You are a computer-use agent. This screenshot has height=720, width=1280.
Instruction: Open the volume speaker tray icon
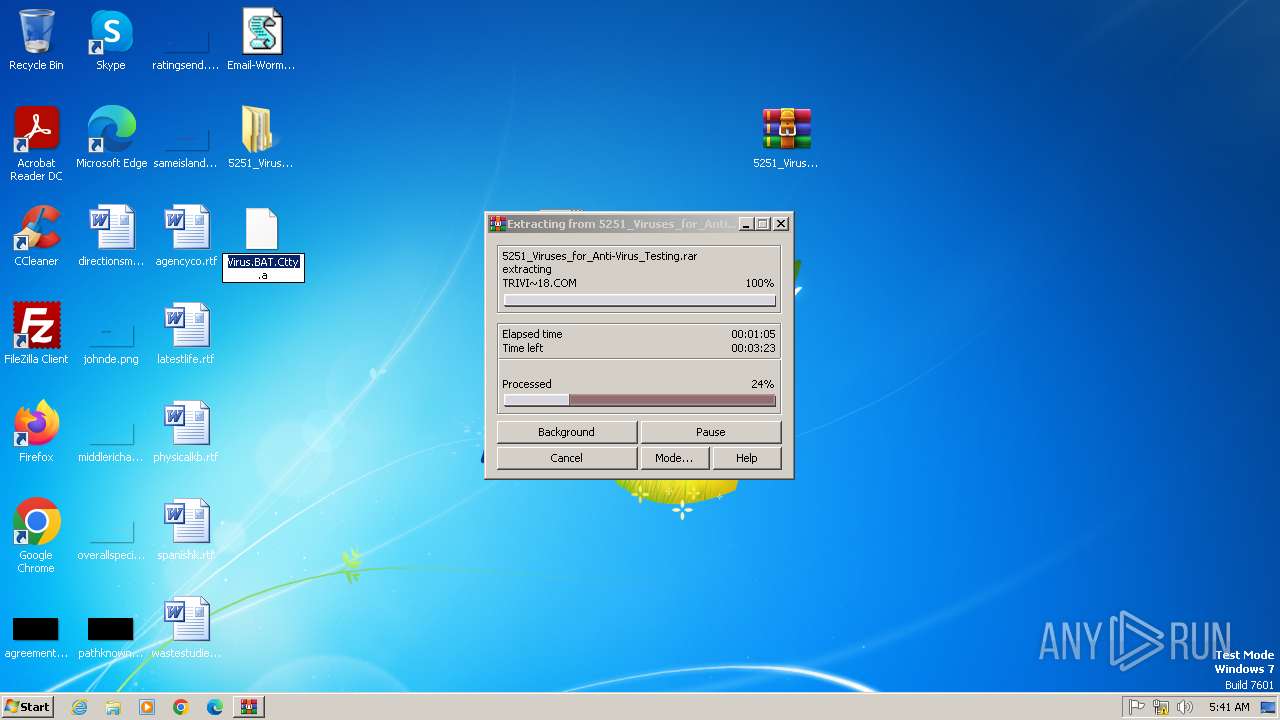(x=1185, y=707)
